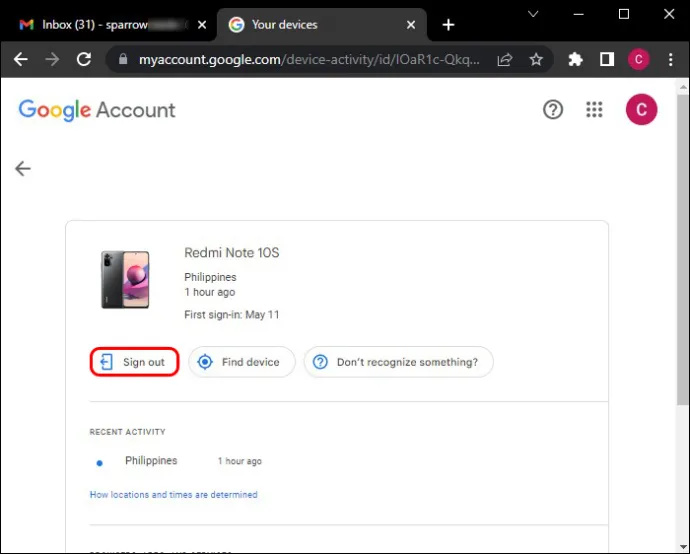
Task: Open How locations and times are determined link
Action: click(173, 495)
